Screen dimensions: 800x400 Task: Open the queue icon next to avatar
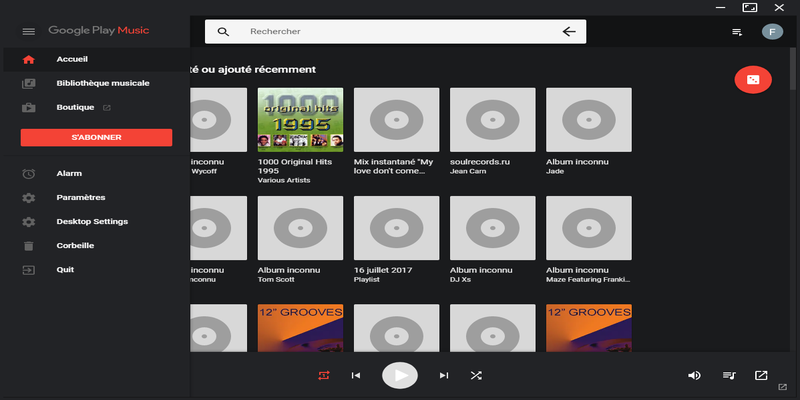(x=737, y=32)
